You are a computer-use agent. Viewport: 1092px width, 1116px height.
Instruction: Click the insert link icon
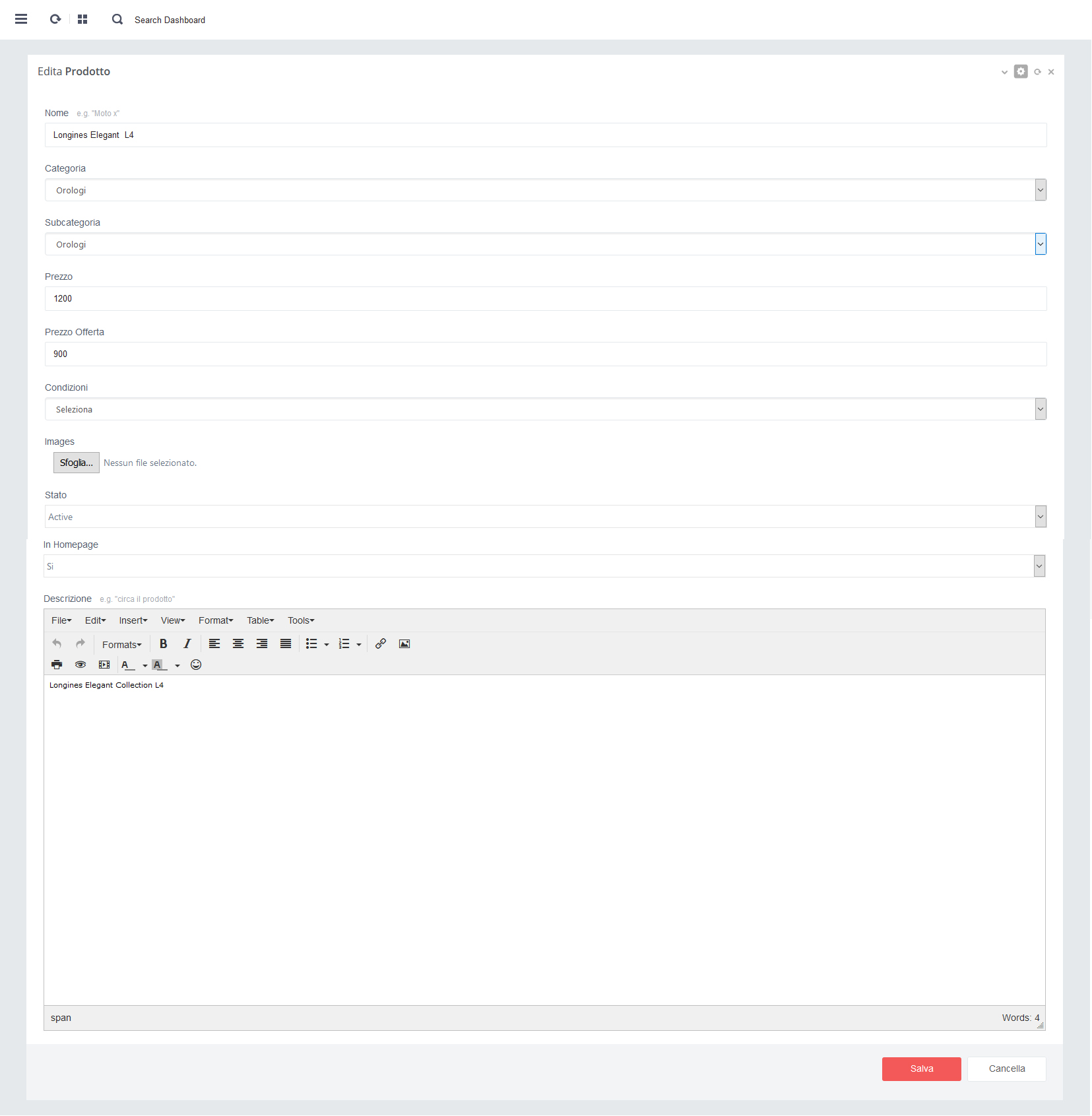[381, 644]
